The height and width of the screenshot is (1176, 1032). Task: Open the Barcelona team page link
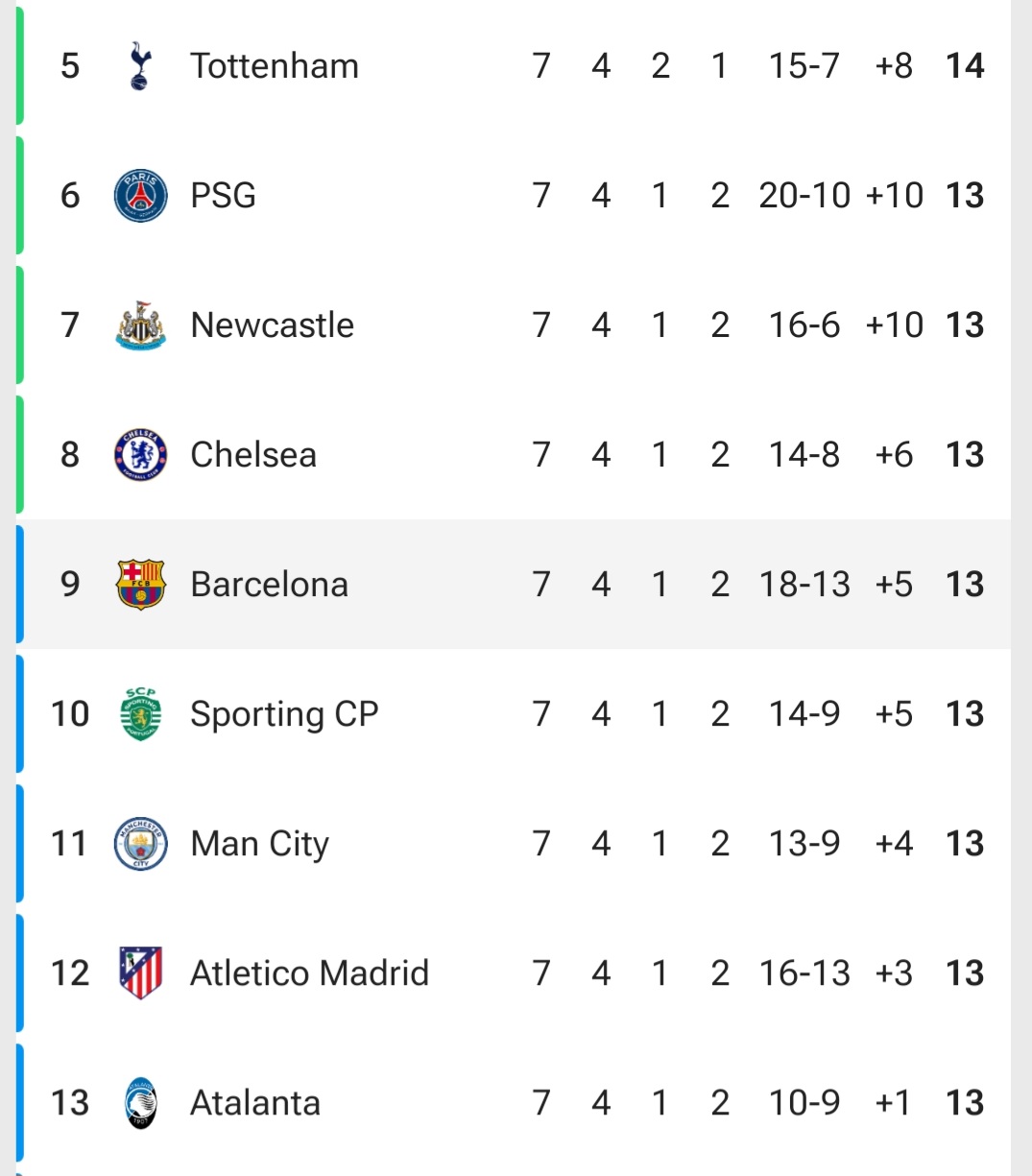coord(269,585)
